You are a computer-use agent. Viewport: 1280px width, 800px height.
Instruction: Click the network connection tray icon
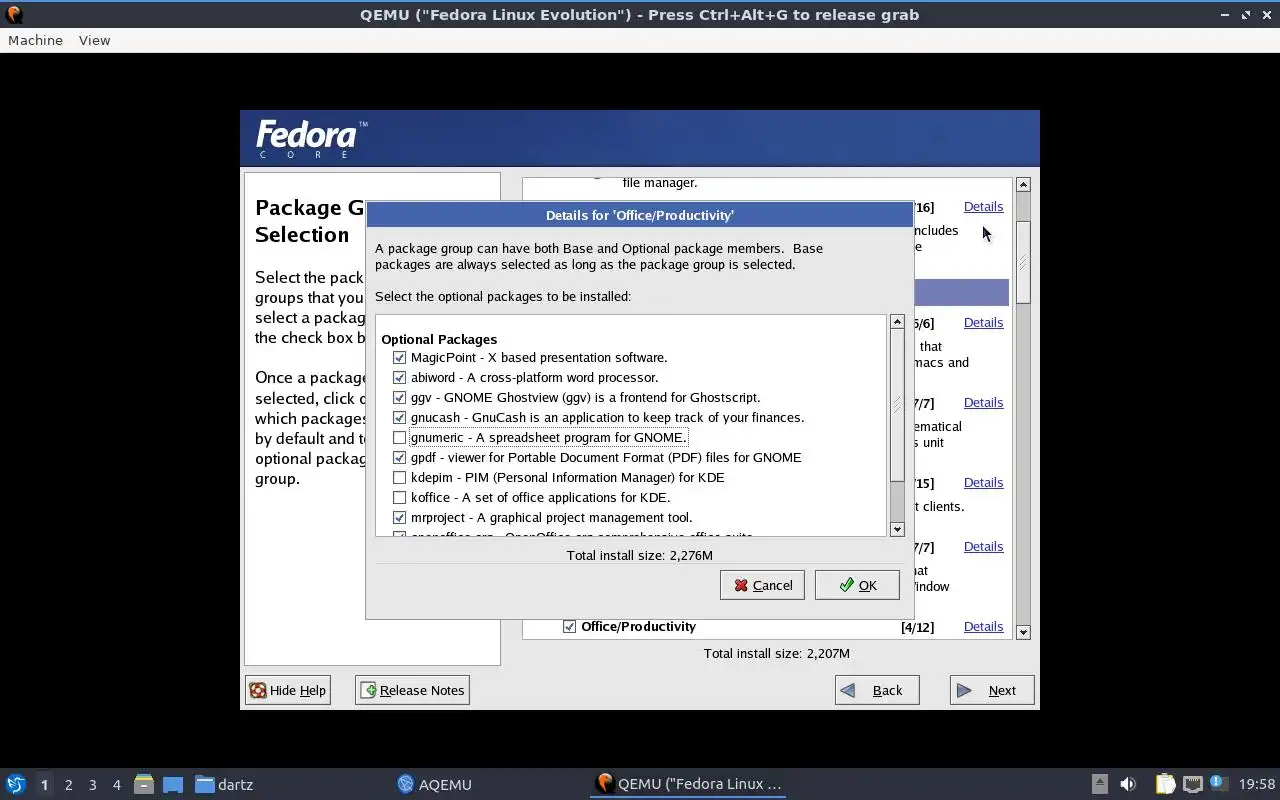[1192, 784]
